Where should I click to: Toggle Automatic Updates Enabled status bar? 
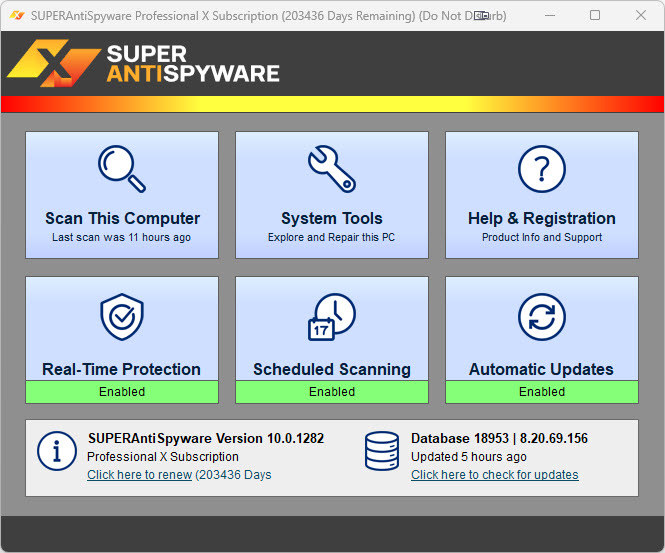coord(541,392)
